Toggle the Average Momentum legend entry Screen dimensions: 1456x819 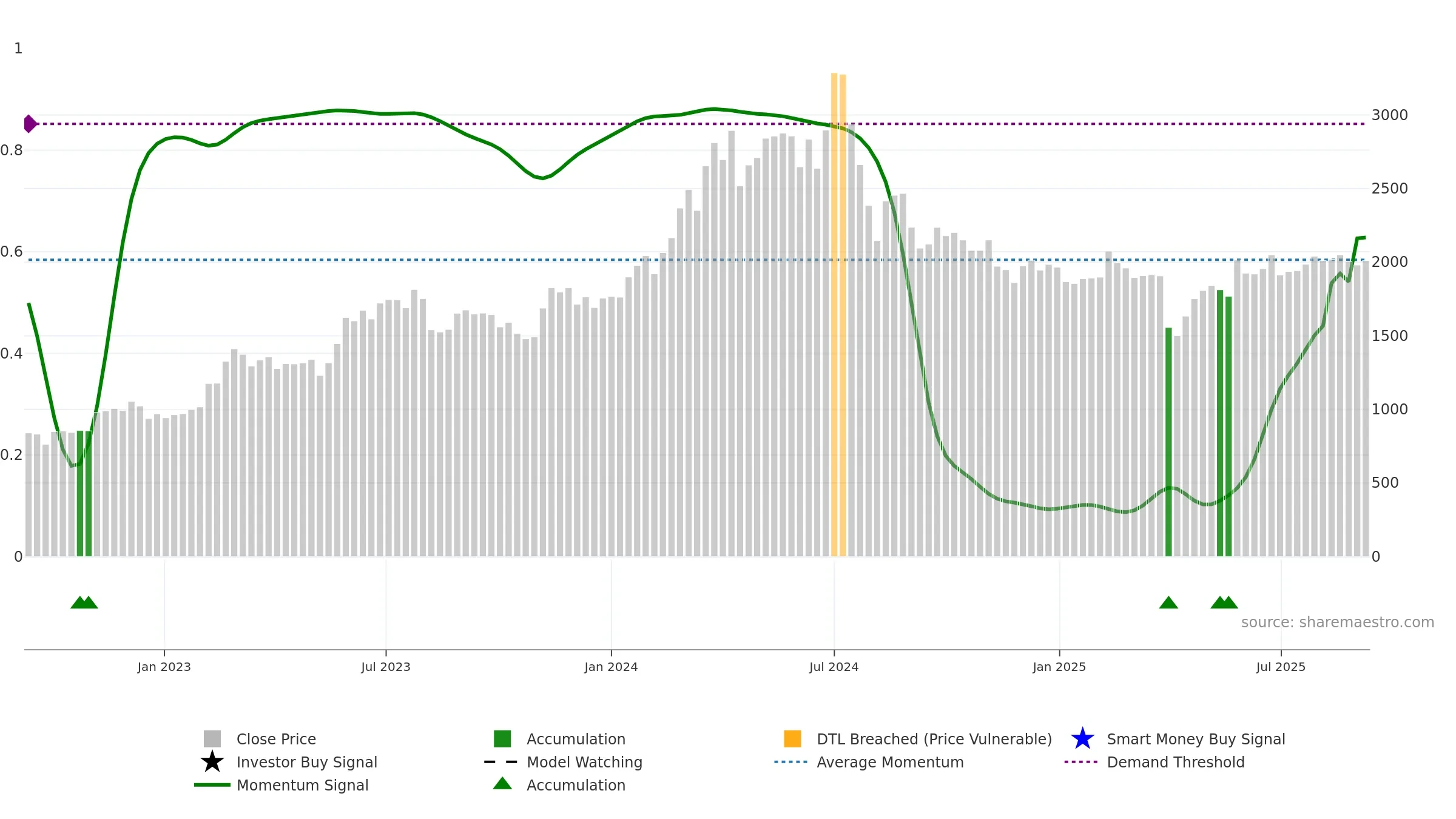tap(889, 762)
